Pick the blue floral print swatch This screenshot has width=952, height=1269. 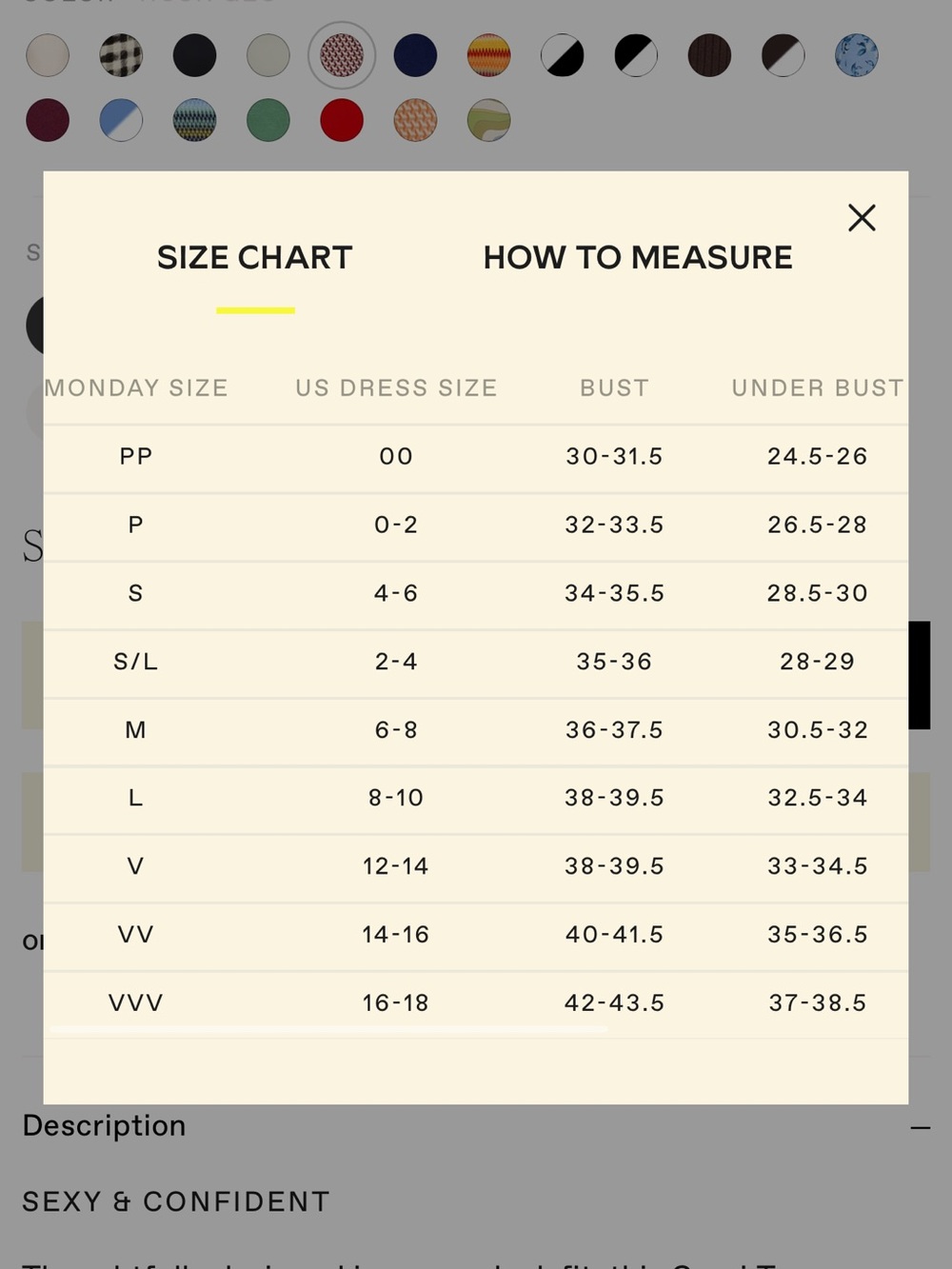pos(857,55)
